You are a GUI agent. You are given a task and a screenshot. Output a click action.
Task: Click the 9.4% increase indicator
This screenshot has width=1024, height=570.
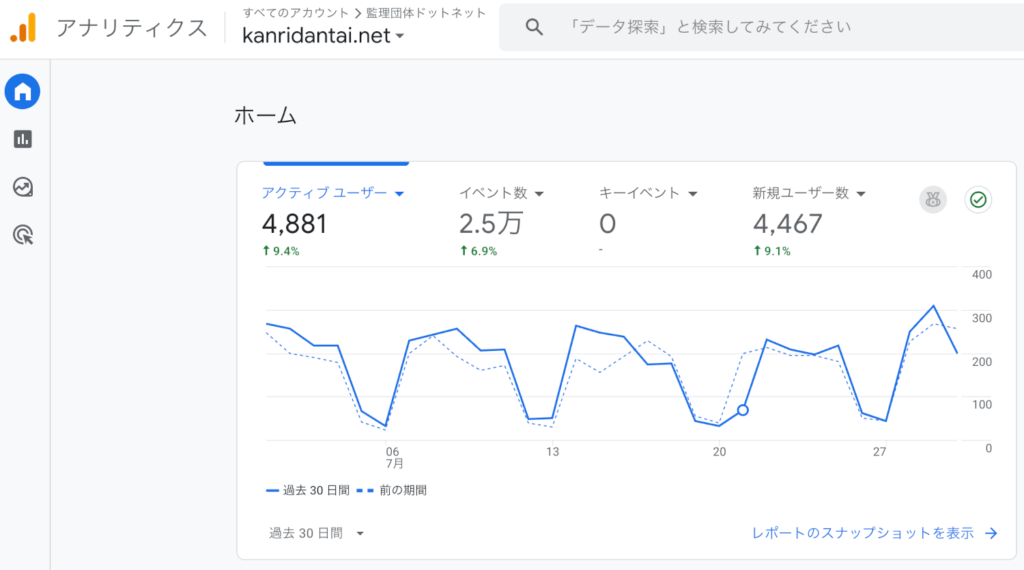[x=281, y=251]
